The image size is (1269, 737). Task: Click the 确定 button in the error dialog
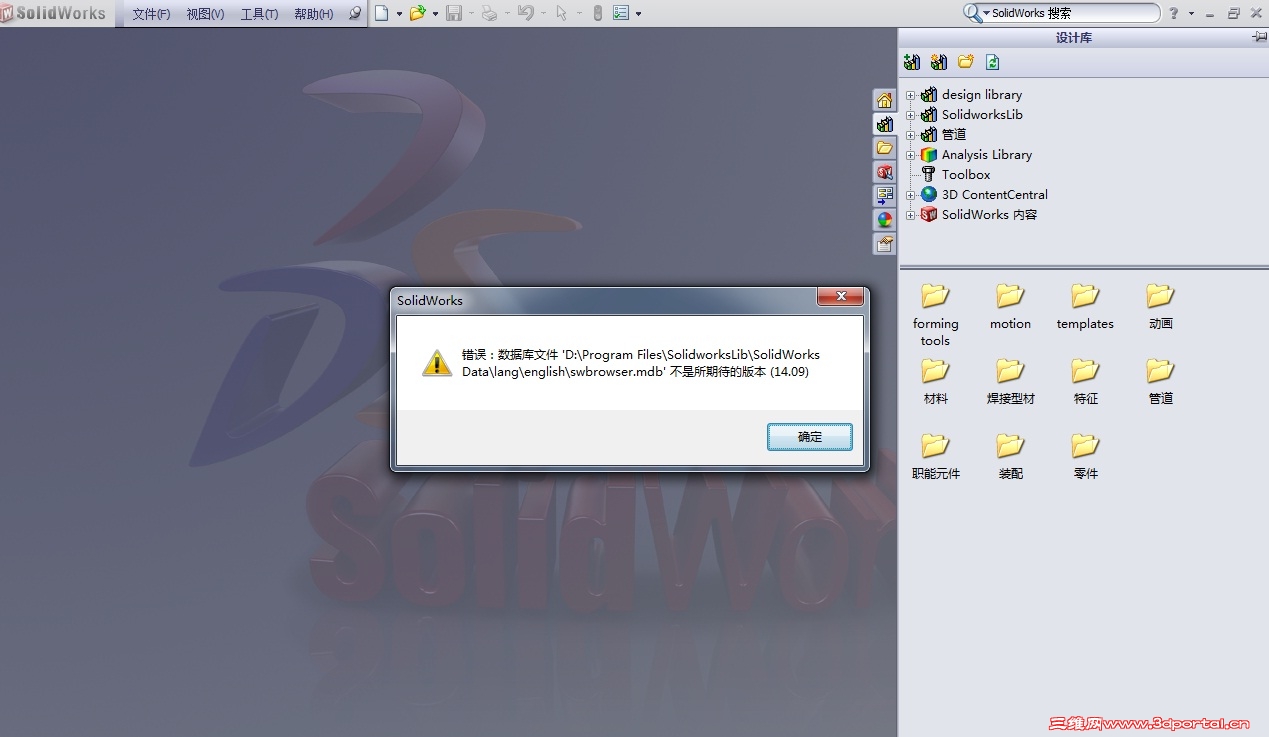pos(810,437)
